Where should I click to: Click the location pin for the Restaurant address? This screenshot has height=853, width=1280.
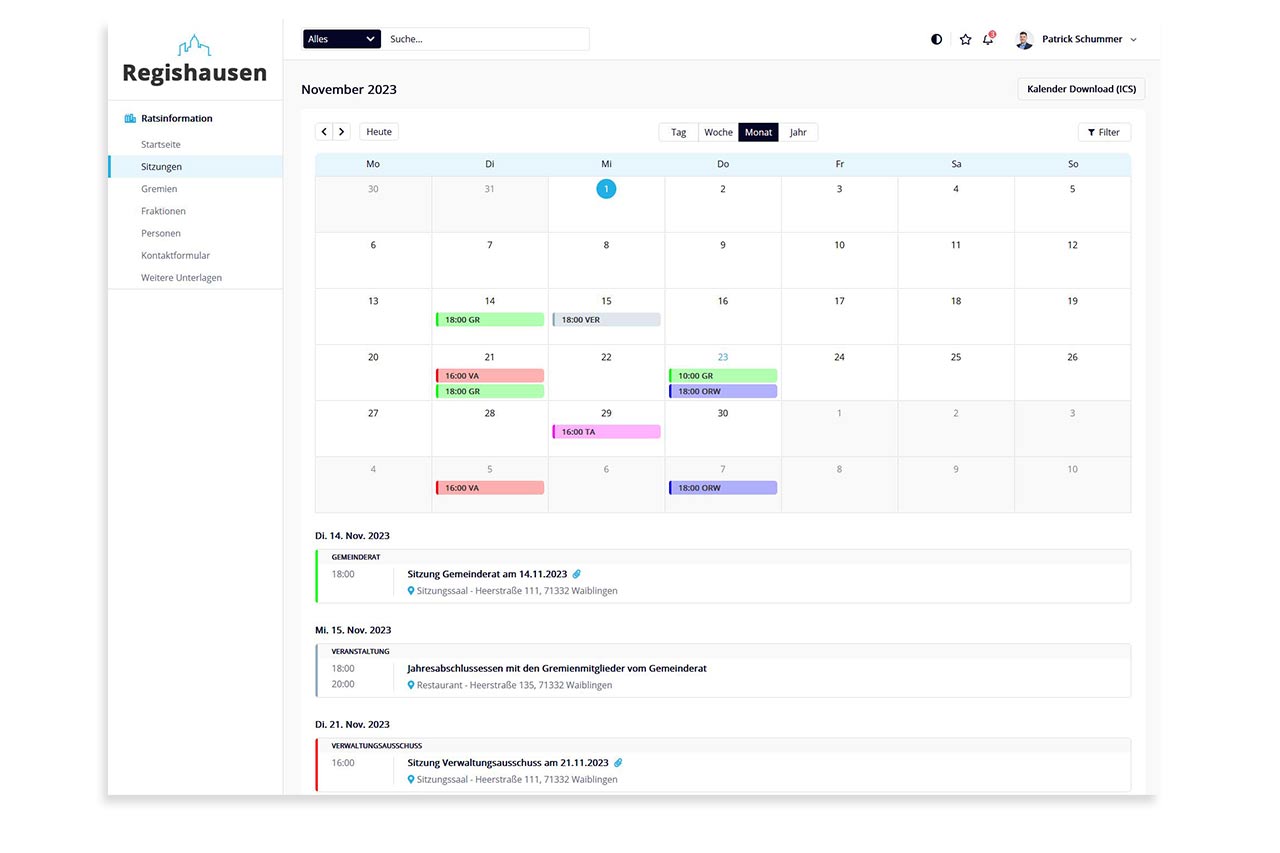(x=410, y=685)
